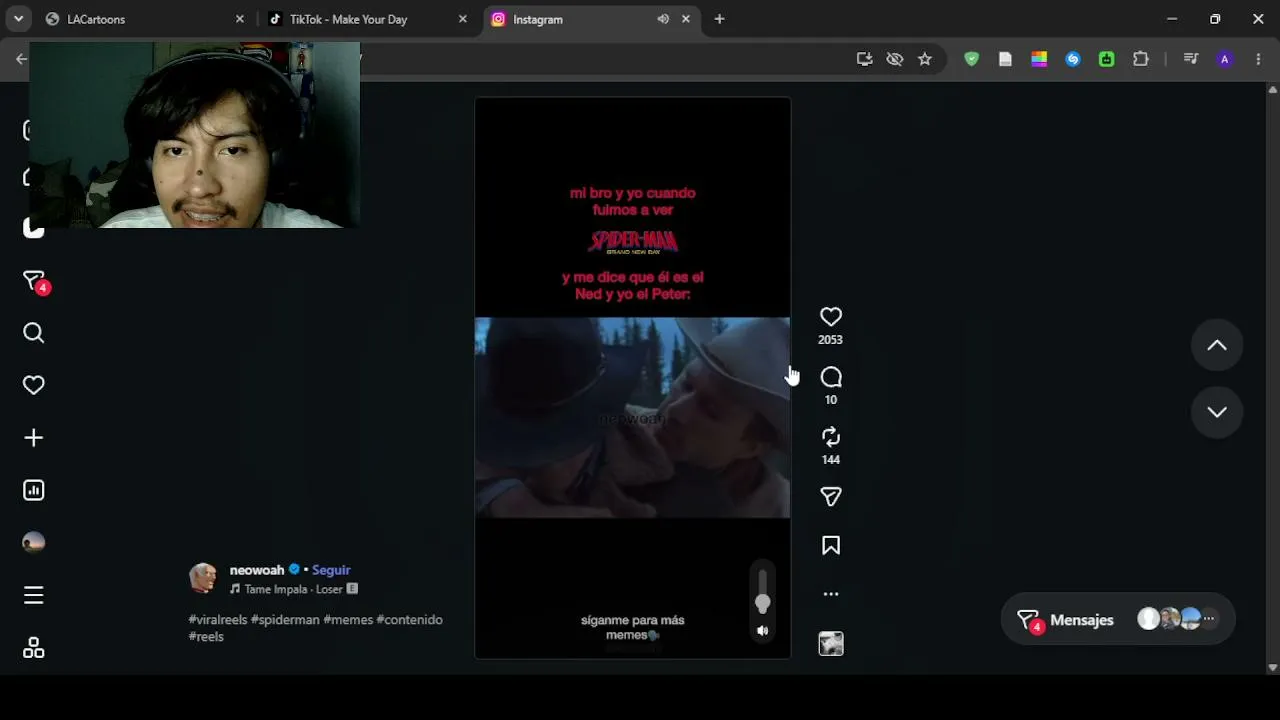This screenshot has height=720, width=1280.
Task: Open the Chrome three-dot menu
Action: 1258,59
